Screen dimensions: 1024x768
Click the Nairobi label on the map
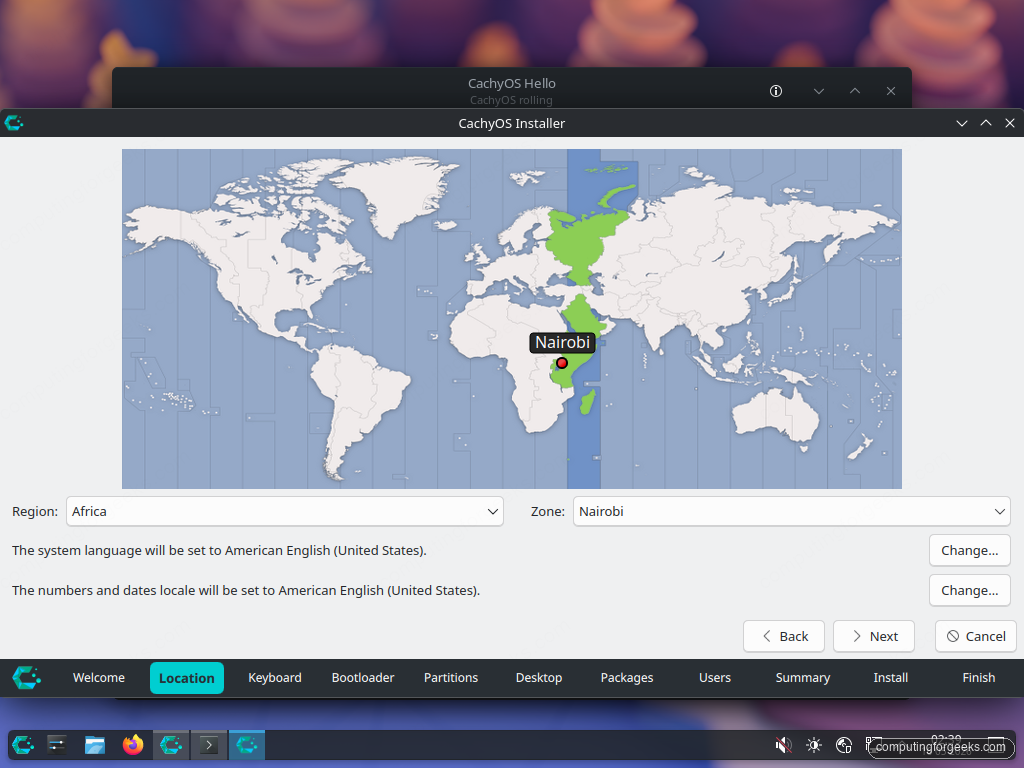tap(562, 342)
